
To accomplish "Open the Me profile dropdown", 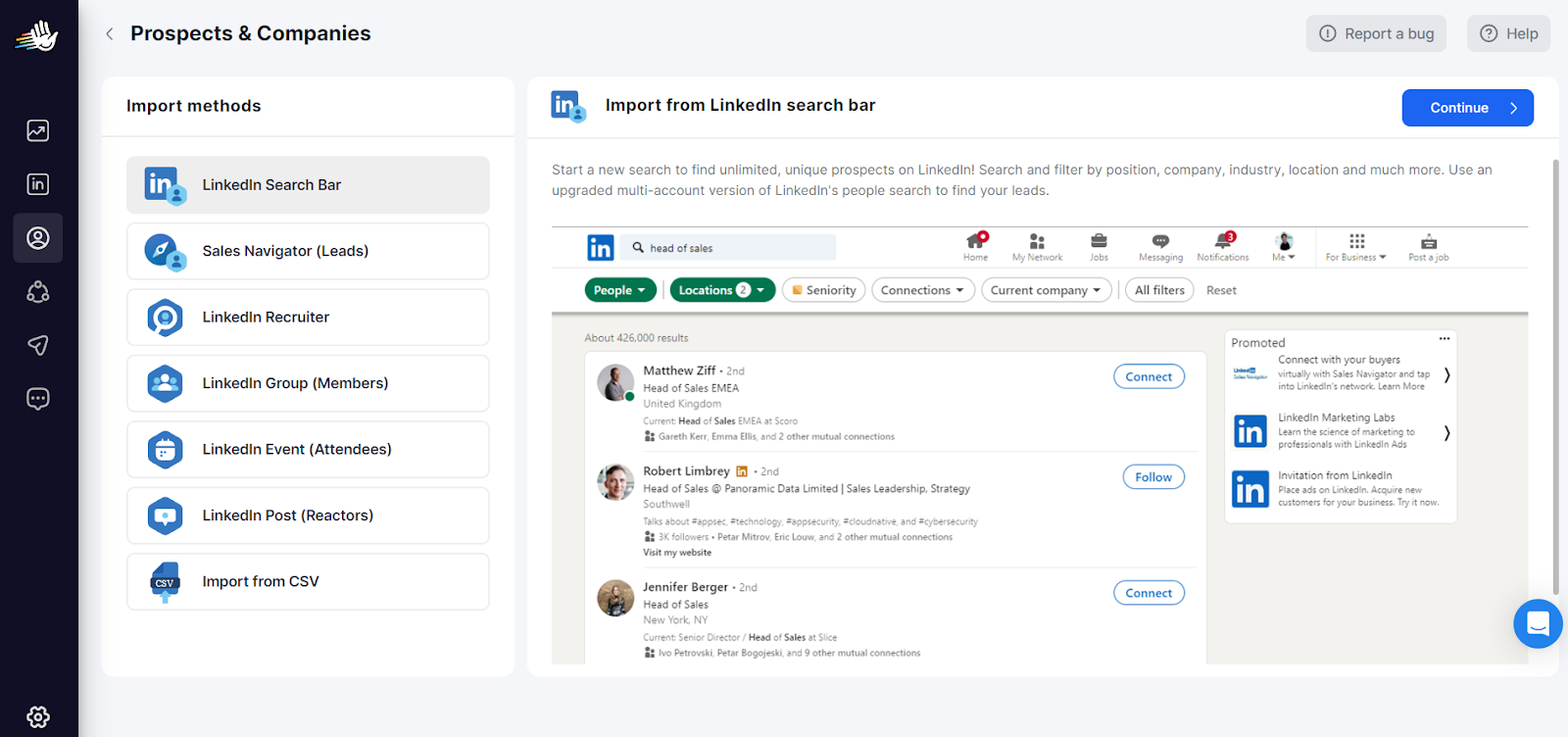I will tap(1284, 247).
